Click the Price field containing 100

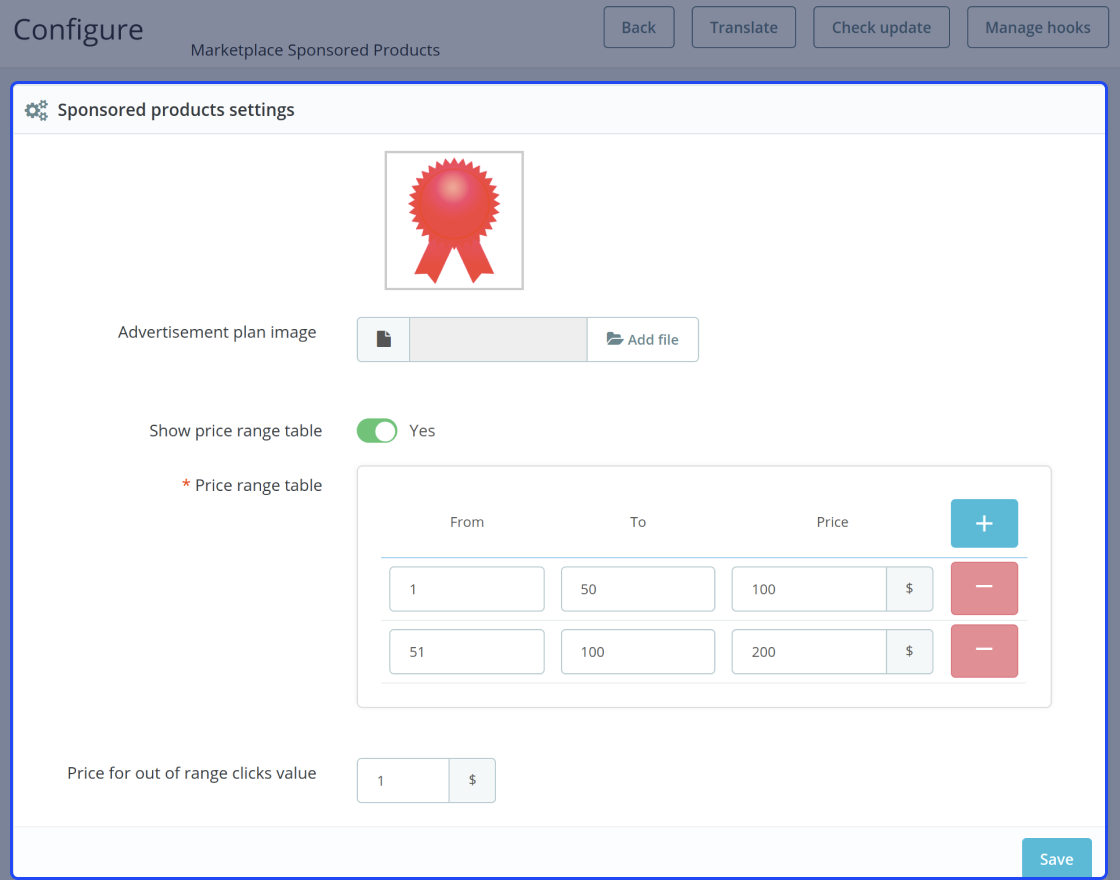[809, 589]
